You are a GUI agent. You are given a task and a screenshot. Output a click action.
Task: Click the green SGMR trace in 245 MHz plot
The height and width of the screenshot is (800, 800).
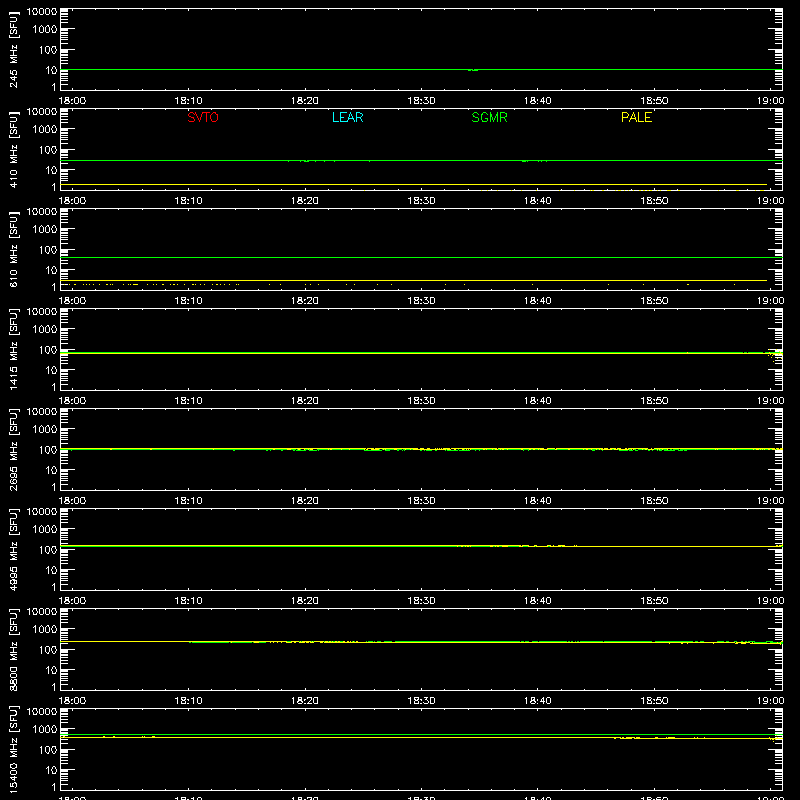[x=421, y=69]
